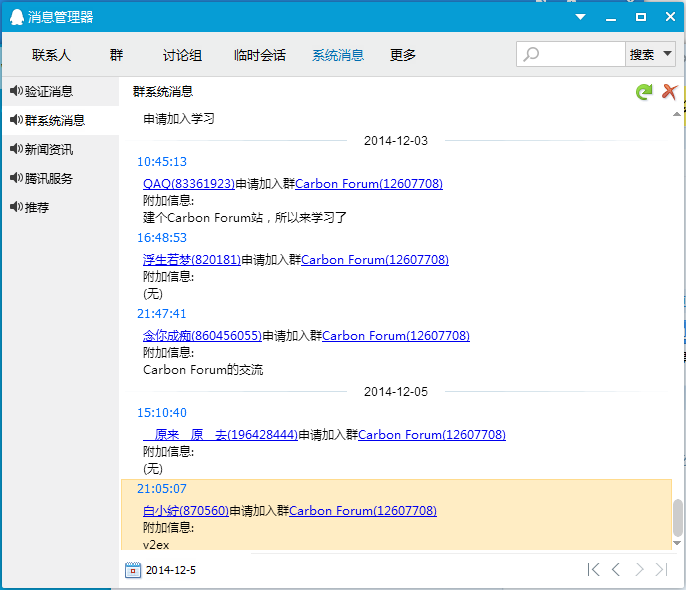Click the 10:45:13 timestamp
The width and height of the screenshot is (686, 590).
[162, 162]
